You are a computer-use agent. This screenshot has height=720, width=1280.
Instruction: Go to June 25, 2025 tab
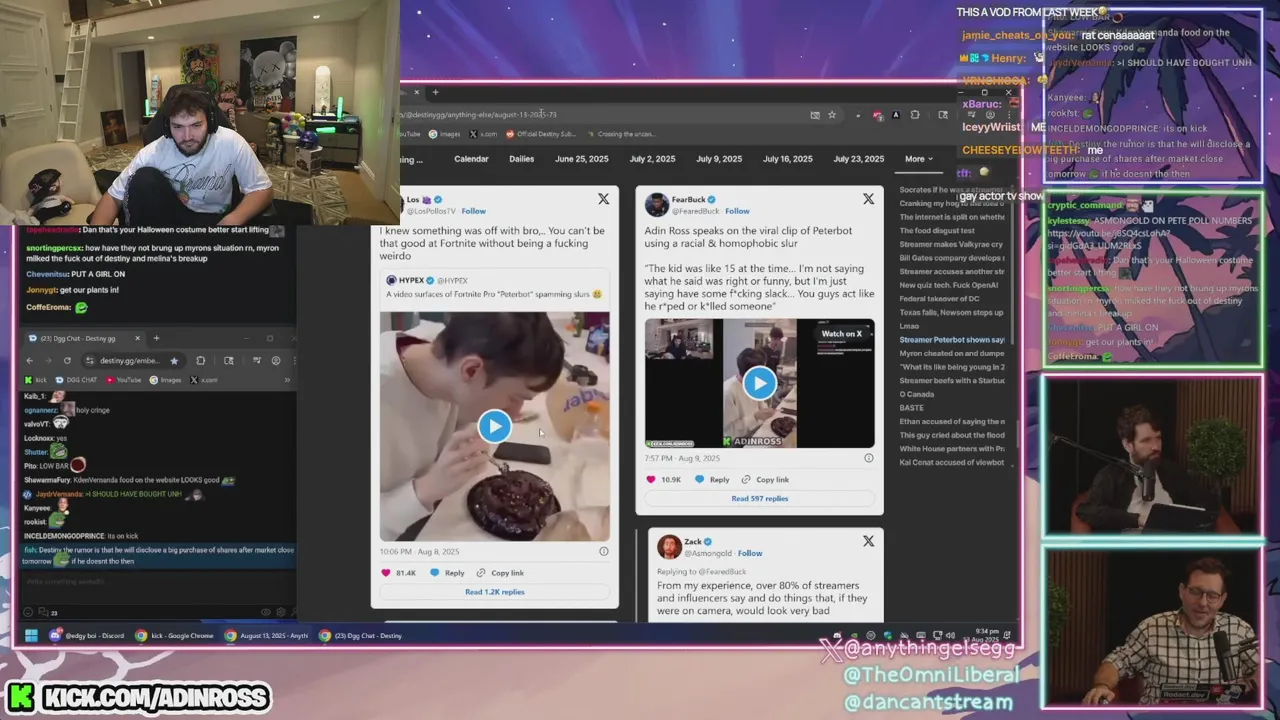click(582, 159)
